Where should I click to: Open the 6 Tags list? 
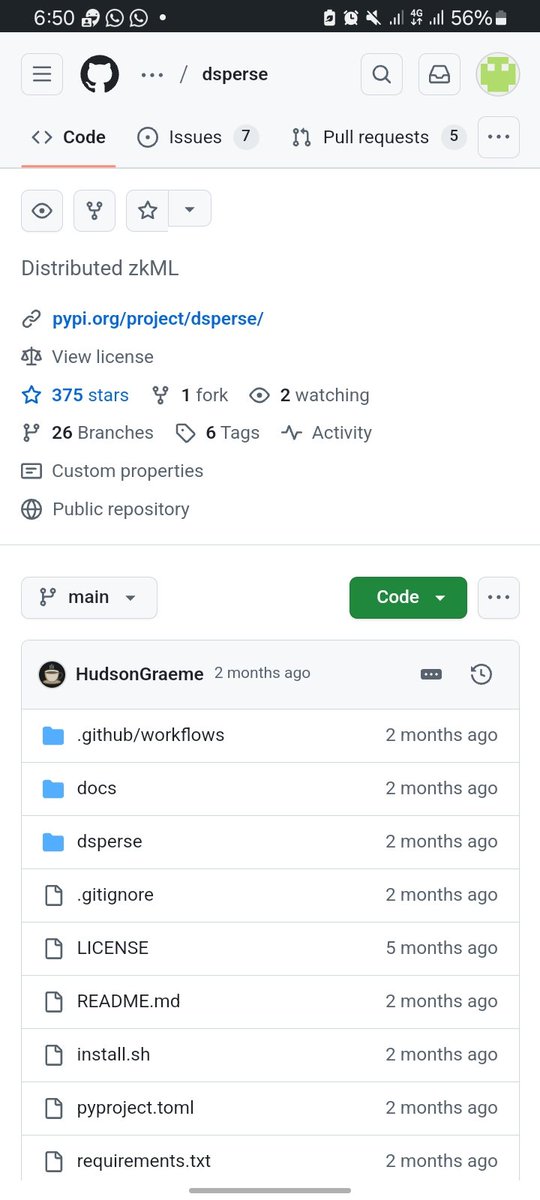click(217, 433)
